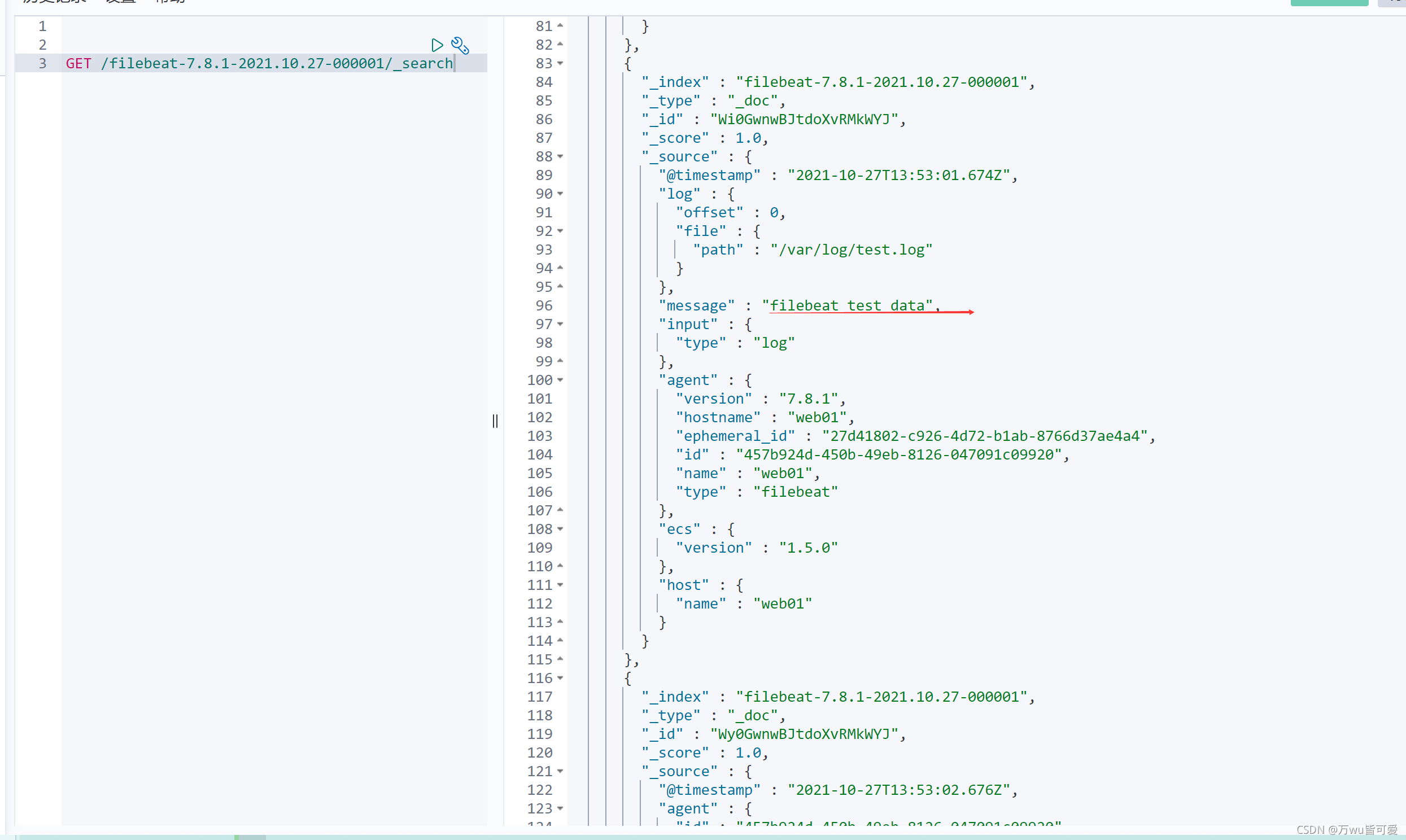Toggle the fold arrow at line 81
This screenshot has height=840, width=1406.
click(560, 25)
